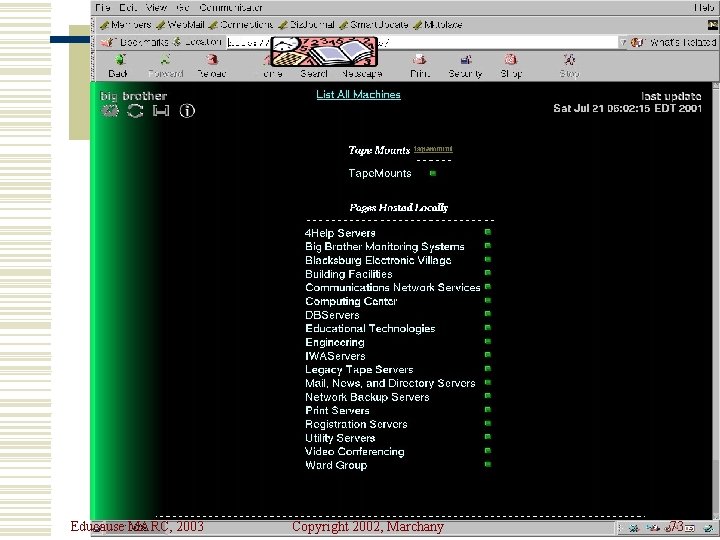Viewport: 720px width, 540px height.
Task: Open the Communicator menu
Action: click(x=231, y=7)
